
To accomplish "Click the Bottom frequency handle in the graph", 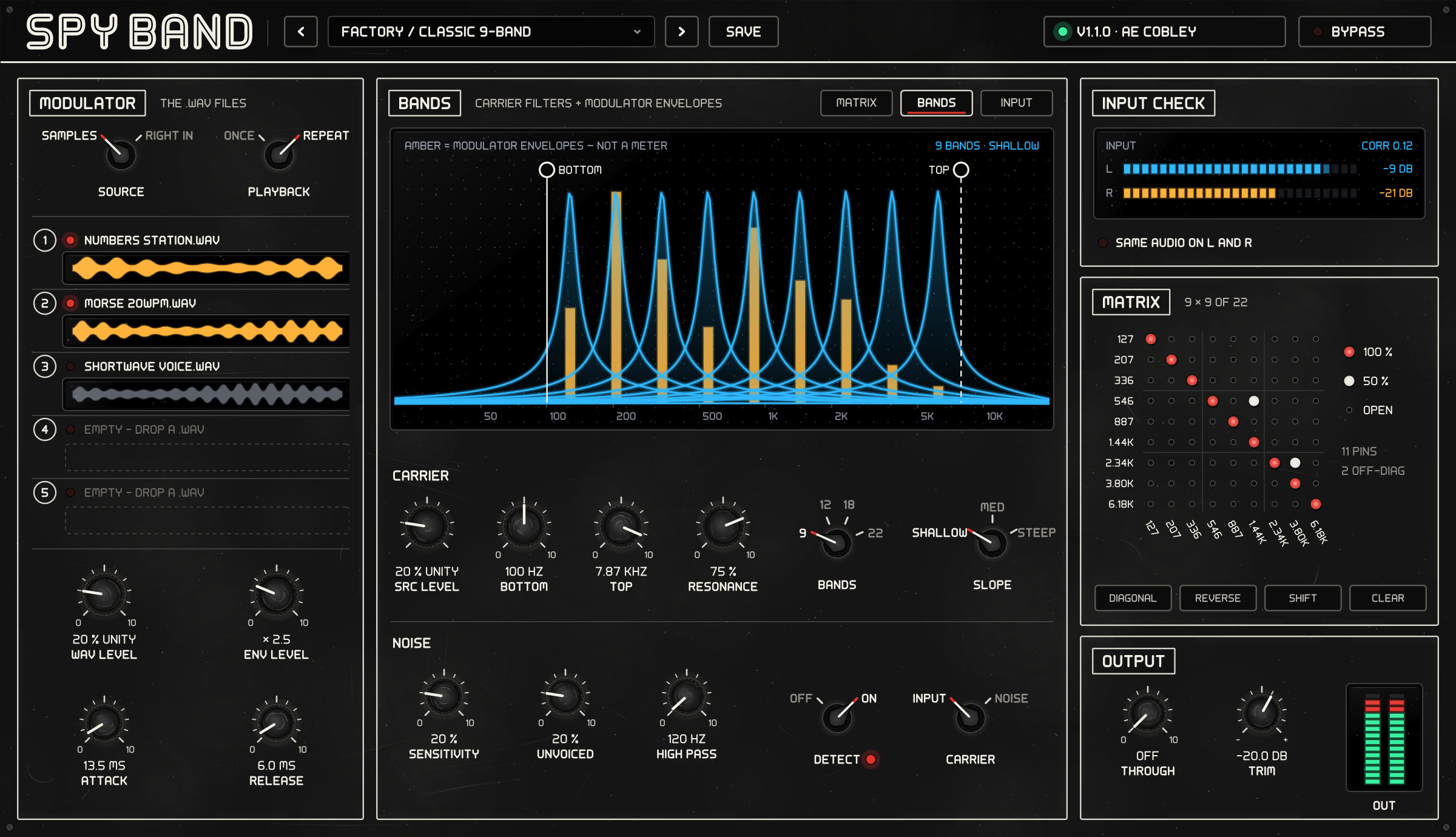I will pos(547,170).
